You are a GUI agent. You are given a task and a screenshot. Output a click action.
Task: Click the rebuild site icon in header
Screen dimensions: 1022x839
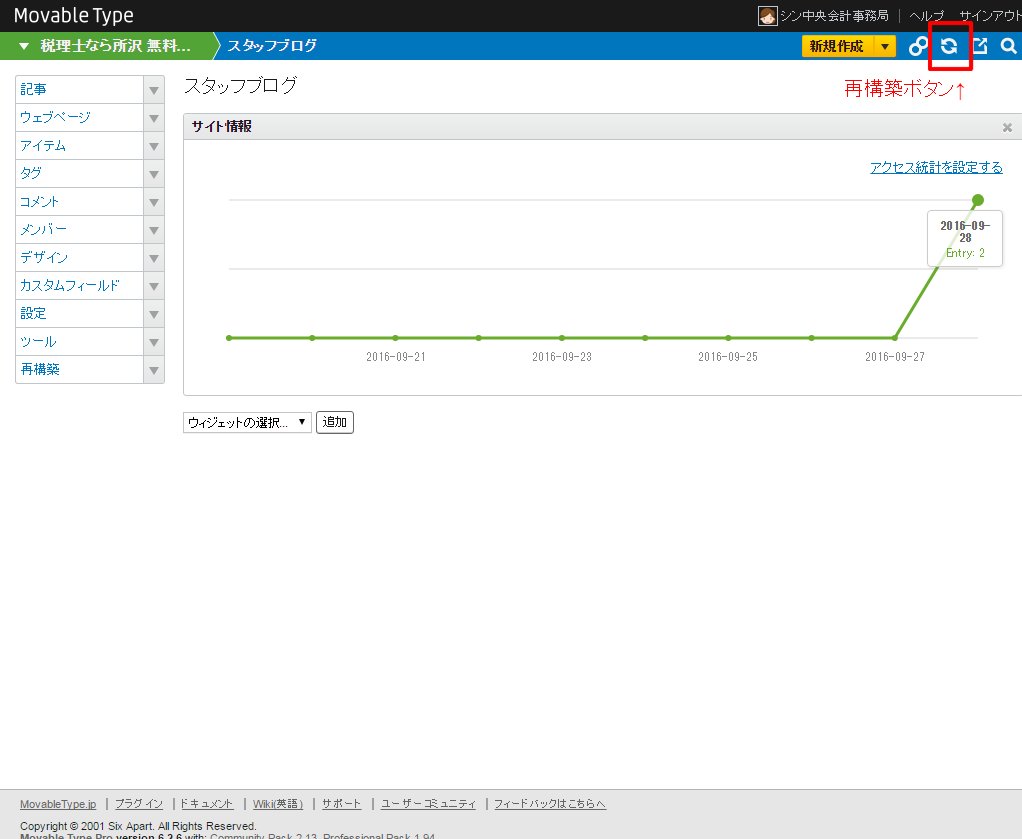(x=949, y=46)
